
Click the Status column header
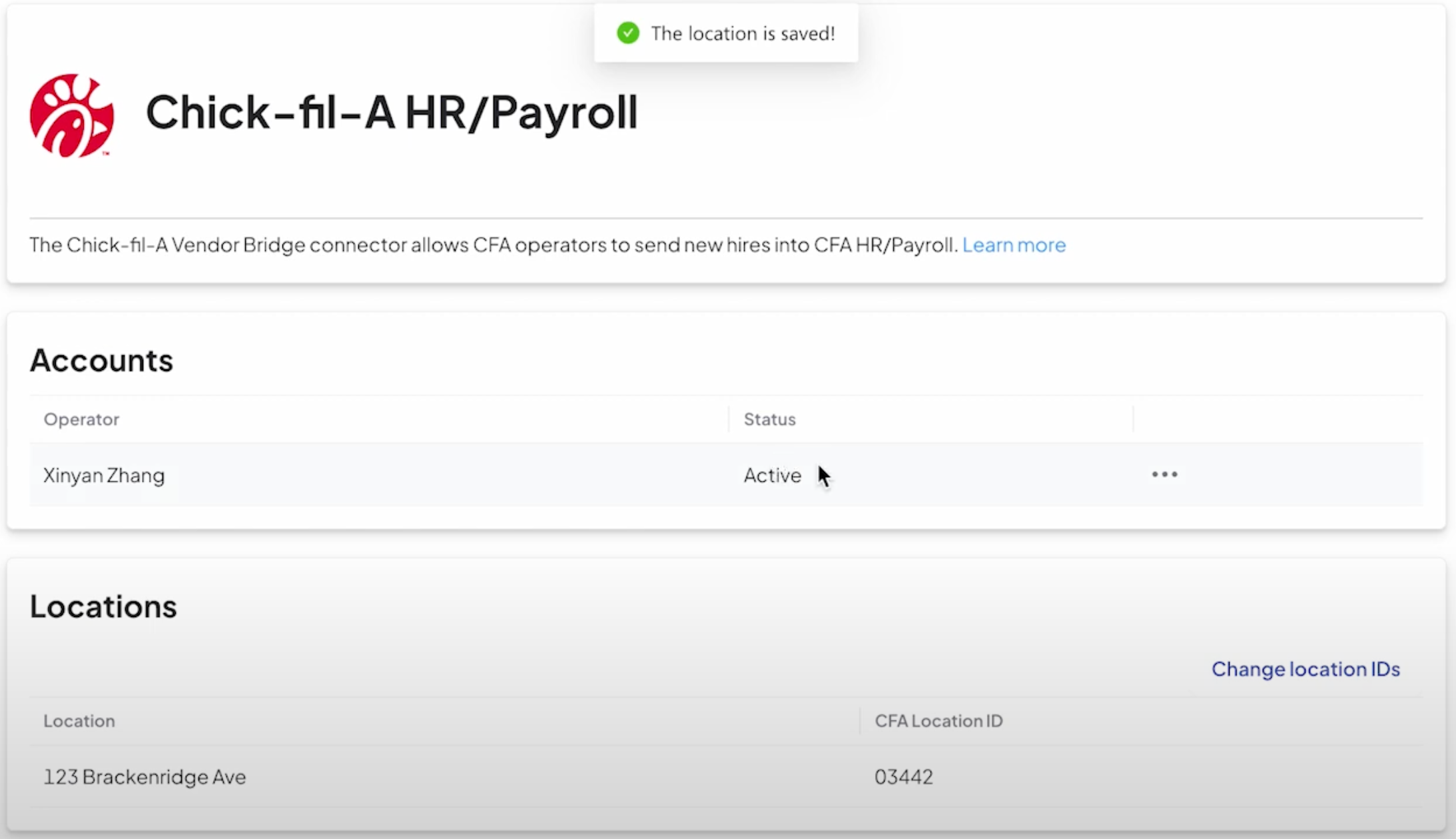coord(769,419)
